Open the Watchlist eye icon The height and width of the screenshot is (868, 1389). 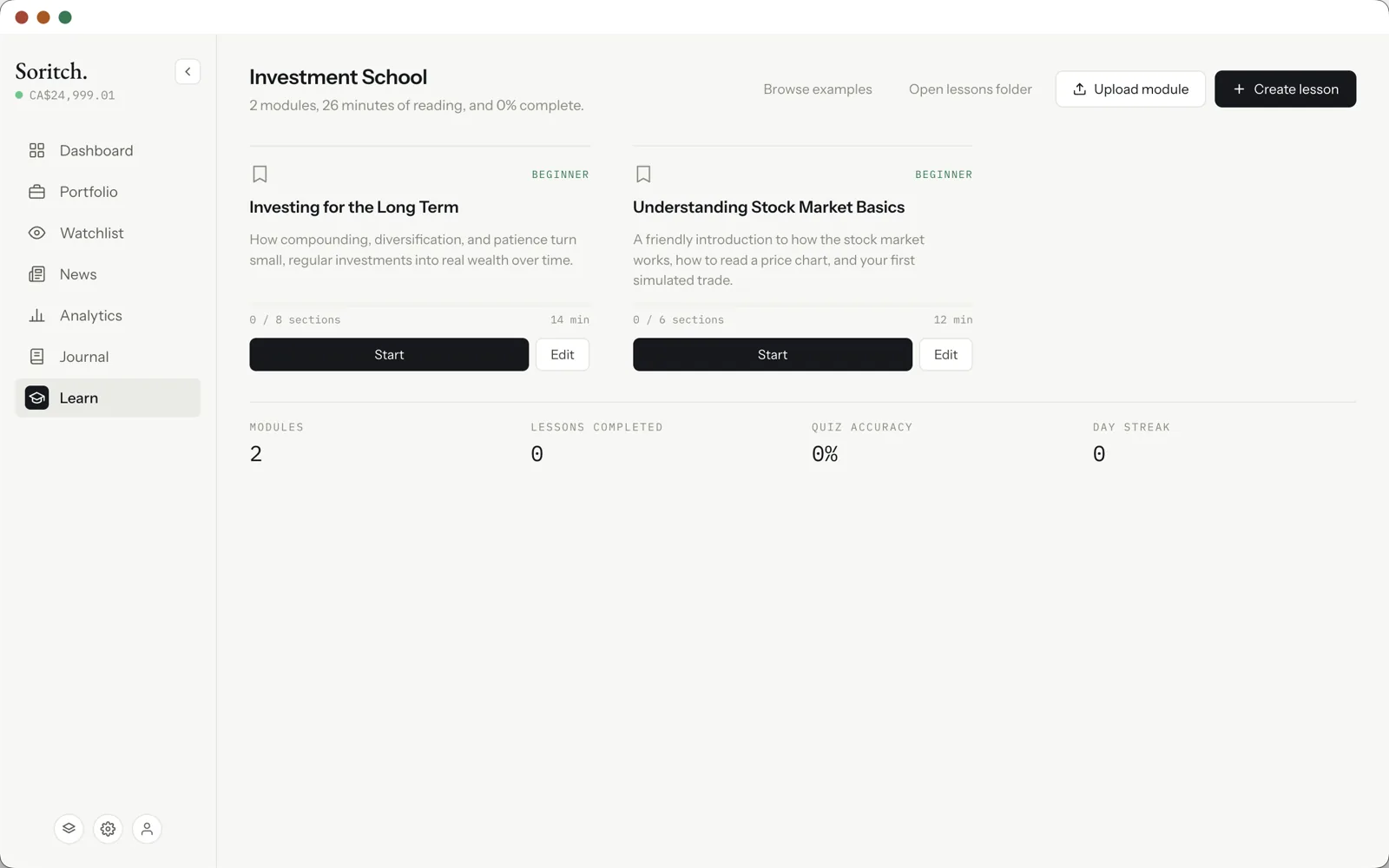point(36,233)
